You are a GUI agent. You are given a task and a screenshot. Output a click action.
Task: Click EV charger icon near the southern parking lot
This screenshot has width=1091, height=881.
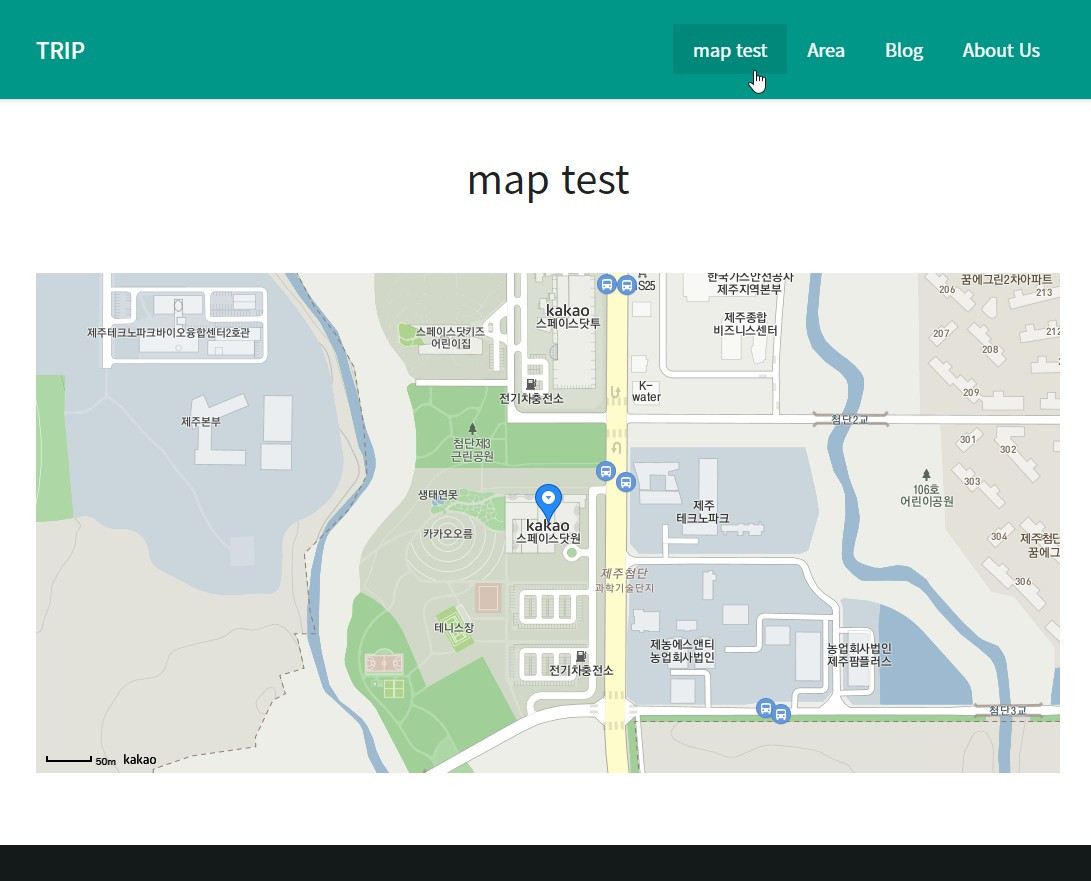tap(581, 656)
